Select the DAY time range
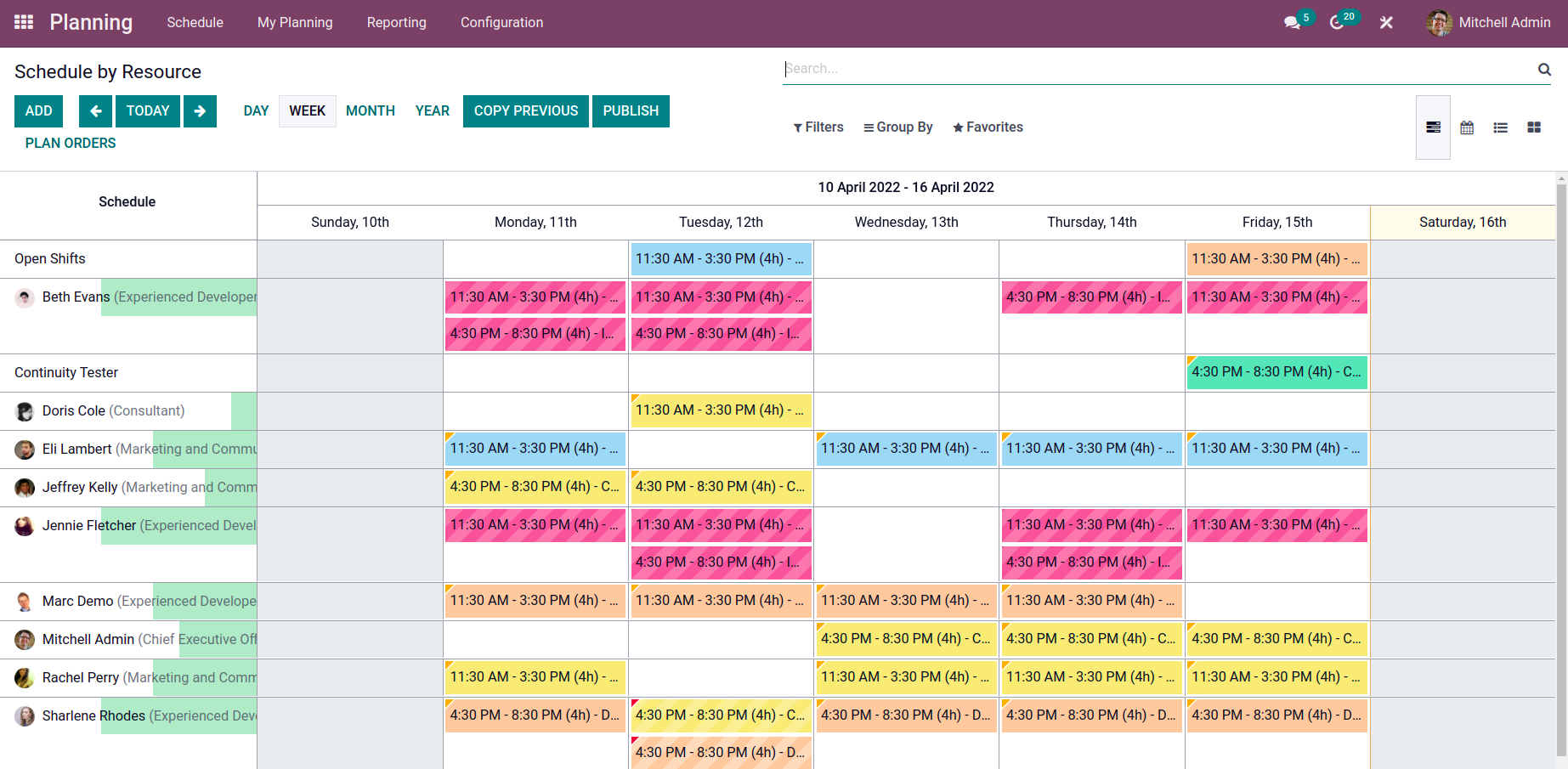 [x=256, y=110]
